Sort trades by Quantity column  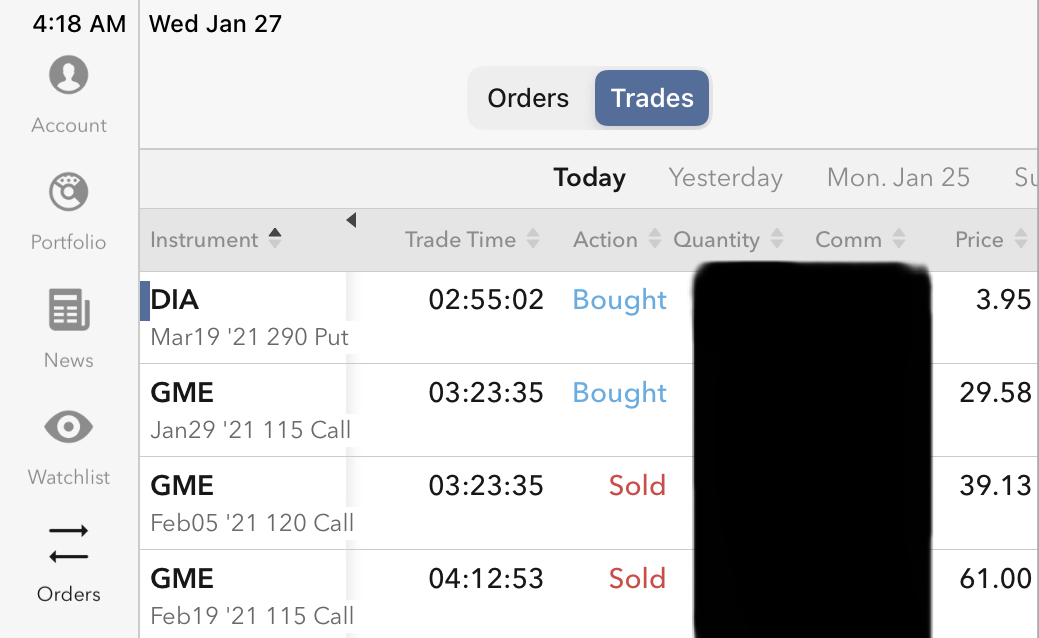coord(727,240)
